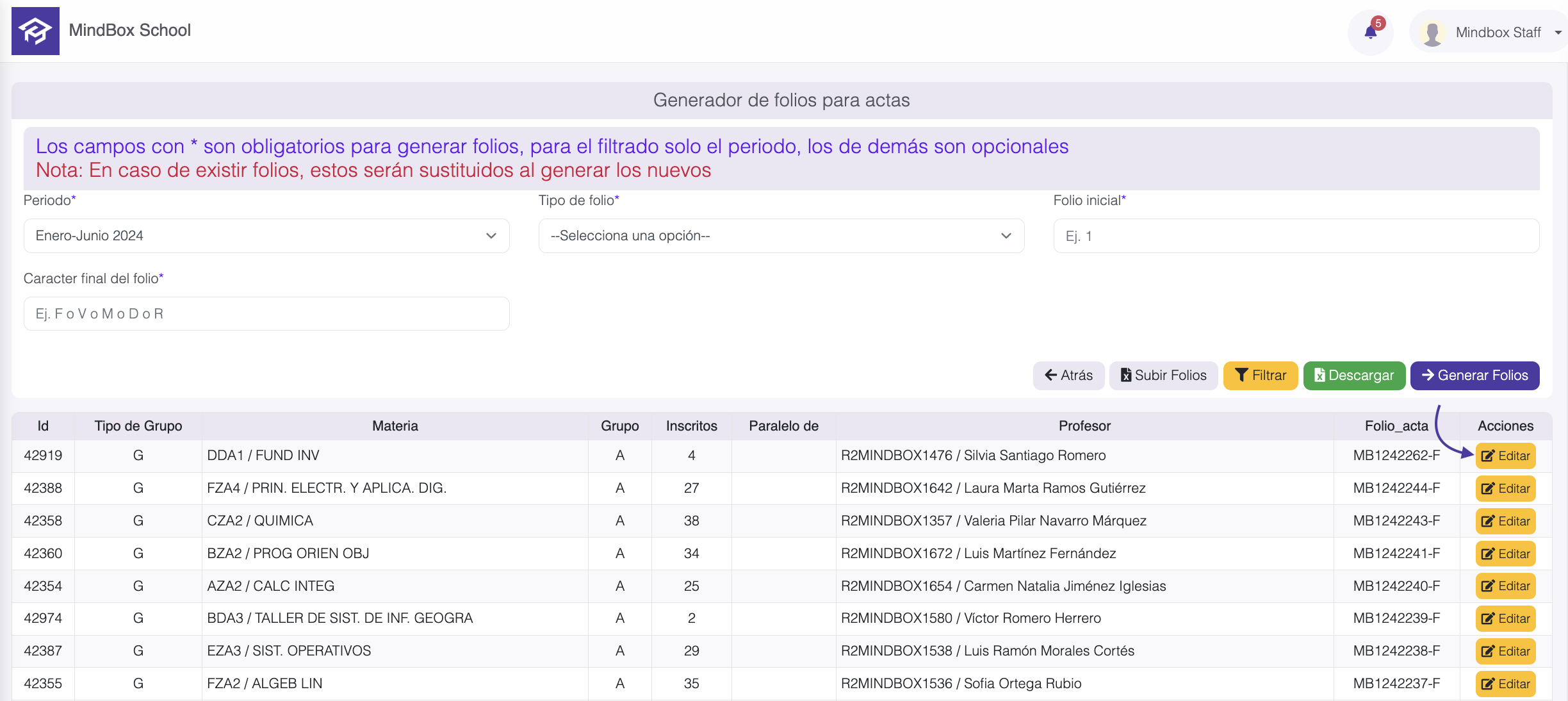
Task: Edit the DDA1 / FUND INV row
Action: tap(1505, 456)
